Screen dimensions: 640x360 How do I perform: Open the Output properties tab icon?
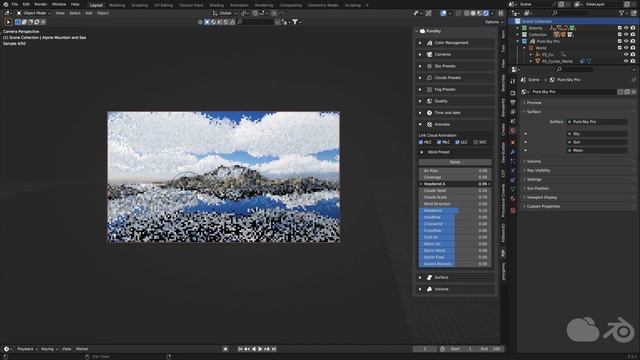pos(513,102)
